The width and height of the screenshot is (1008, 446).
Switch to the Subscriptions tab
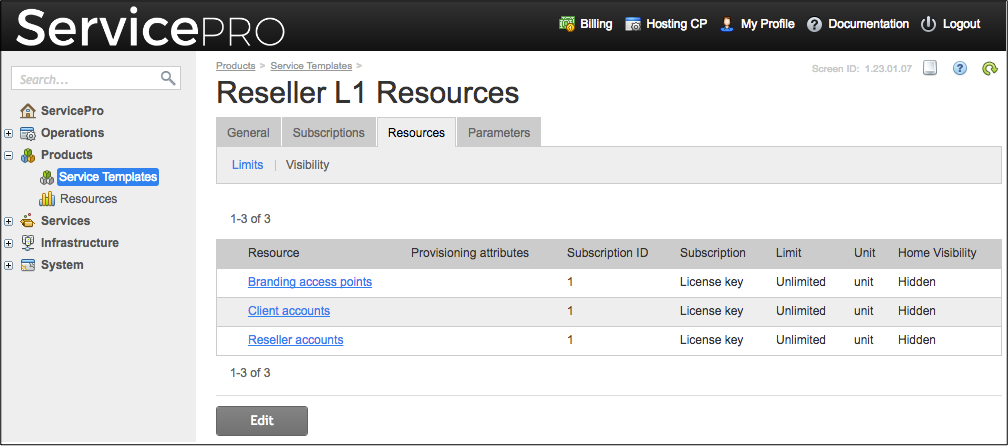click(x=328, y=132)
